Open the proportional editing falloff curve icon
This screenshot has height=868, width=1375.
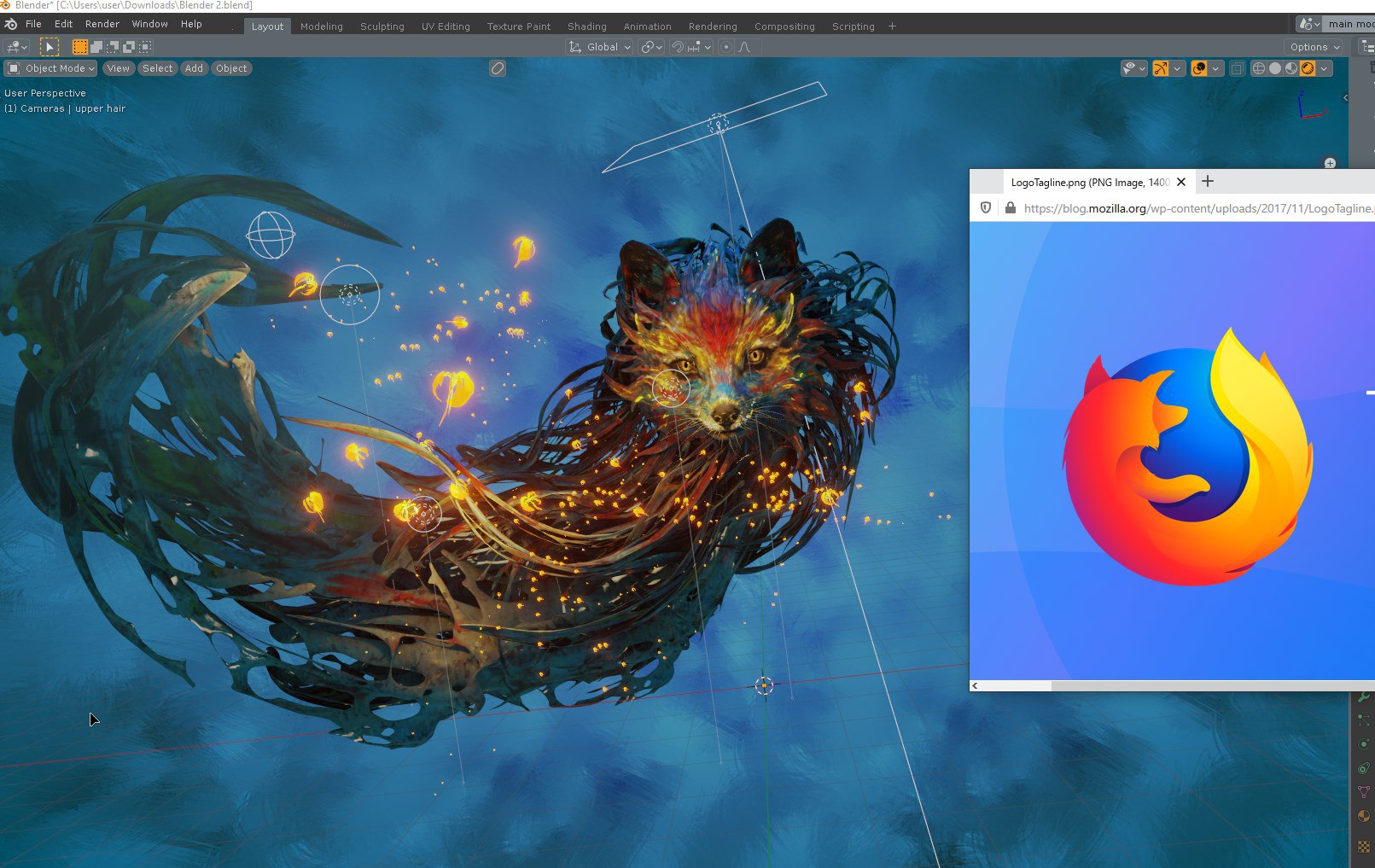(745, 47)
